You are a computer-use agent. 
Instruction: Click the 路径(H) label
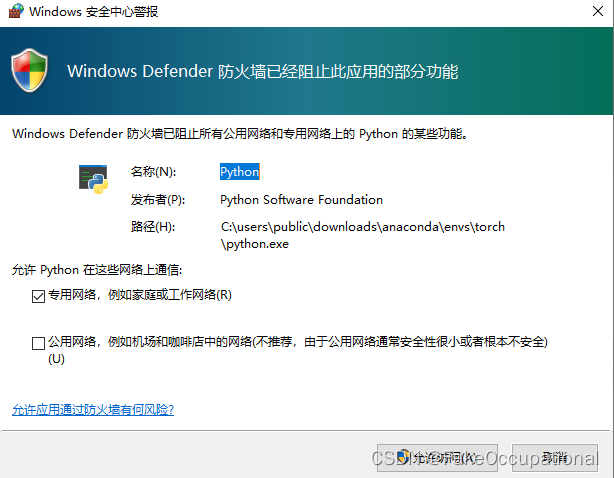tap(153, 227)
